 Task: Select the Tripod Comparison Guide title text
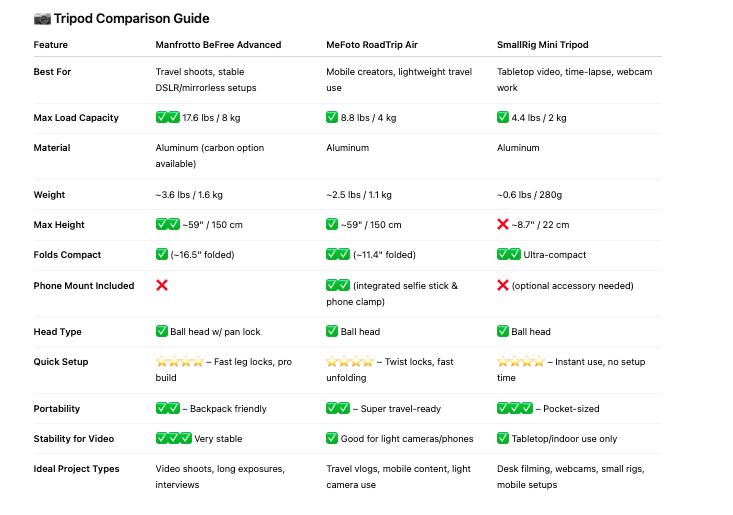click(x=131, y=19)
